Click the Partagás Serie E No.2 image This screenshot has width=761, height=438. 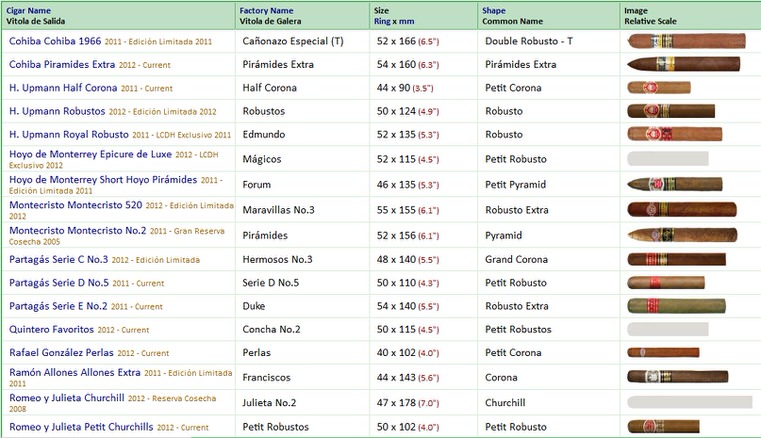(676, 306)
